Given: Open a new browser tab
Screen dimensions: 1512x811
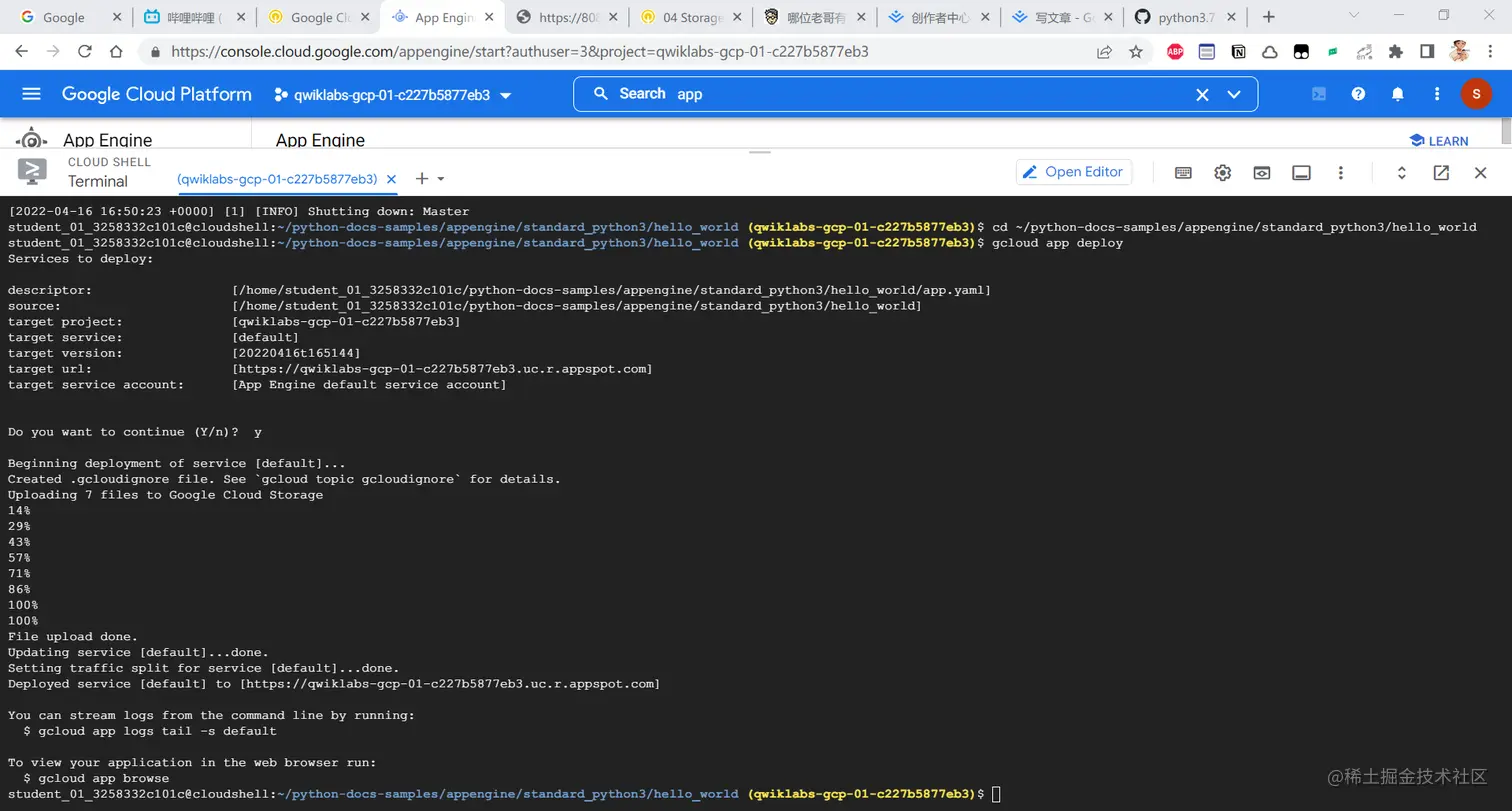Looking at the screenshot, I should [x=1269, y=17].
